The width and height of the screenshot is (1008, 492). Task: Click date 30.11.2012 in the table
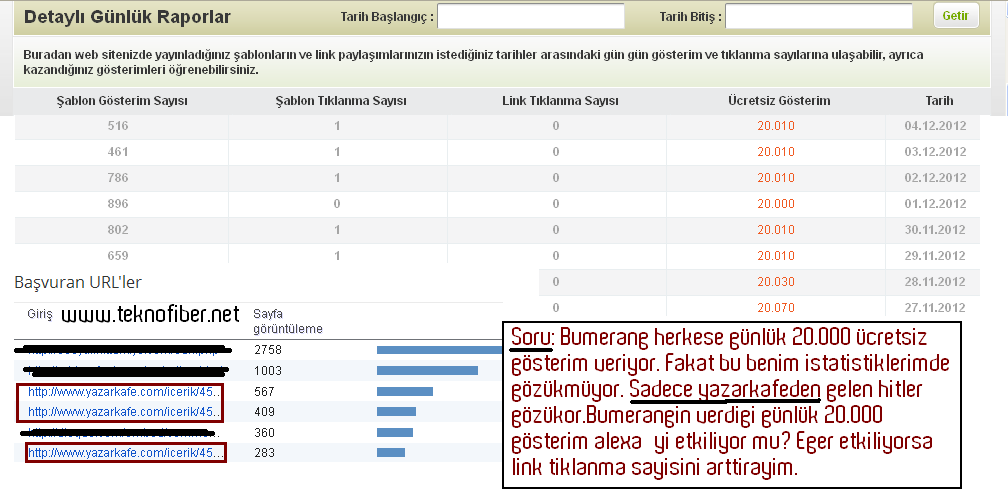935,230
